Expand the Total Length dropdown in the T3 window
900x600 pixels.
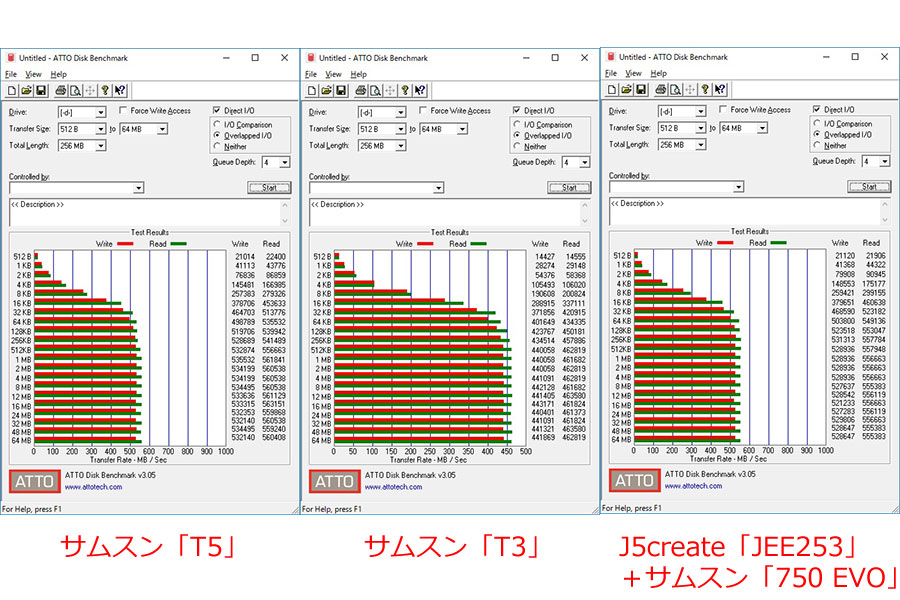tap(401, 146)
